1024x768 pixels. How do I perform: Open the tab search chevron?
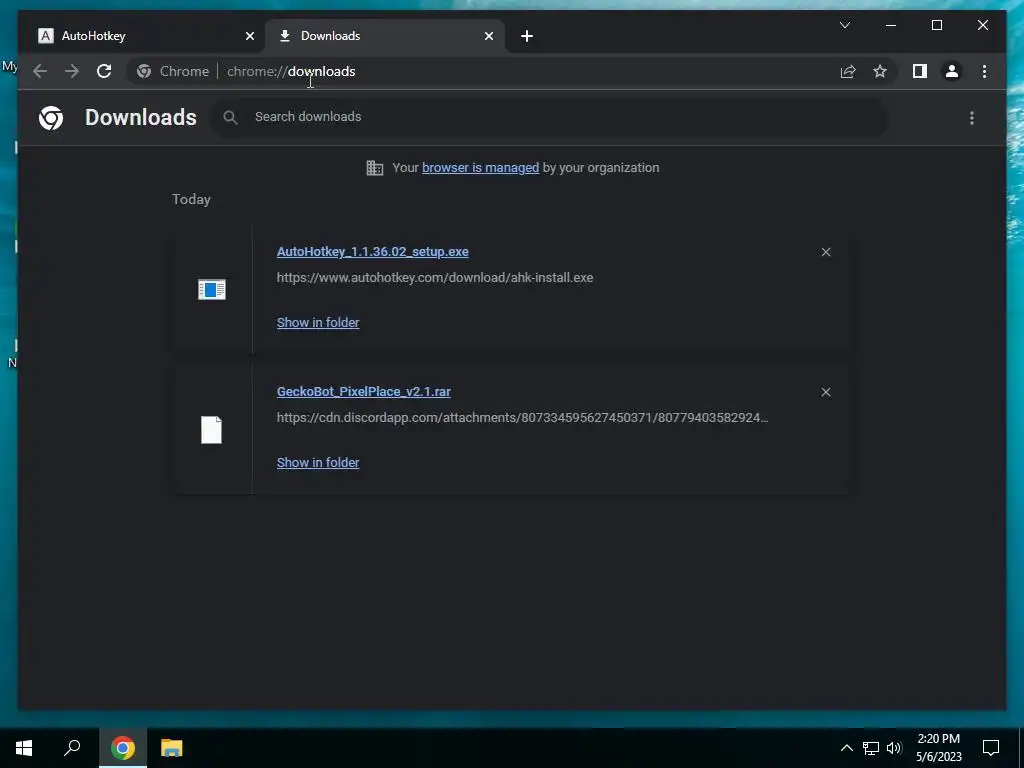click(844, 25)
